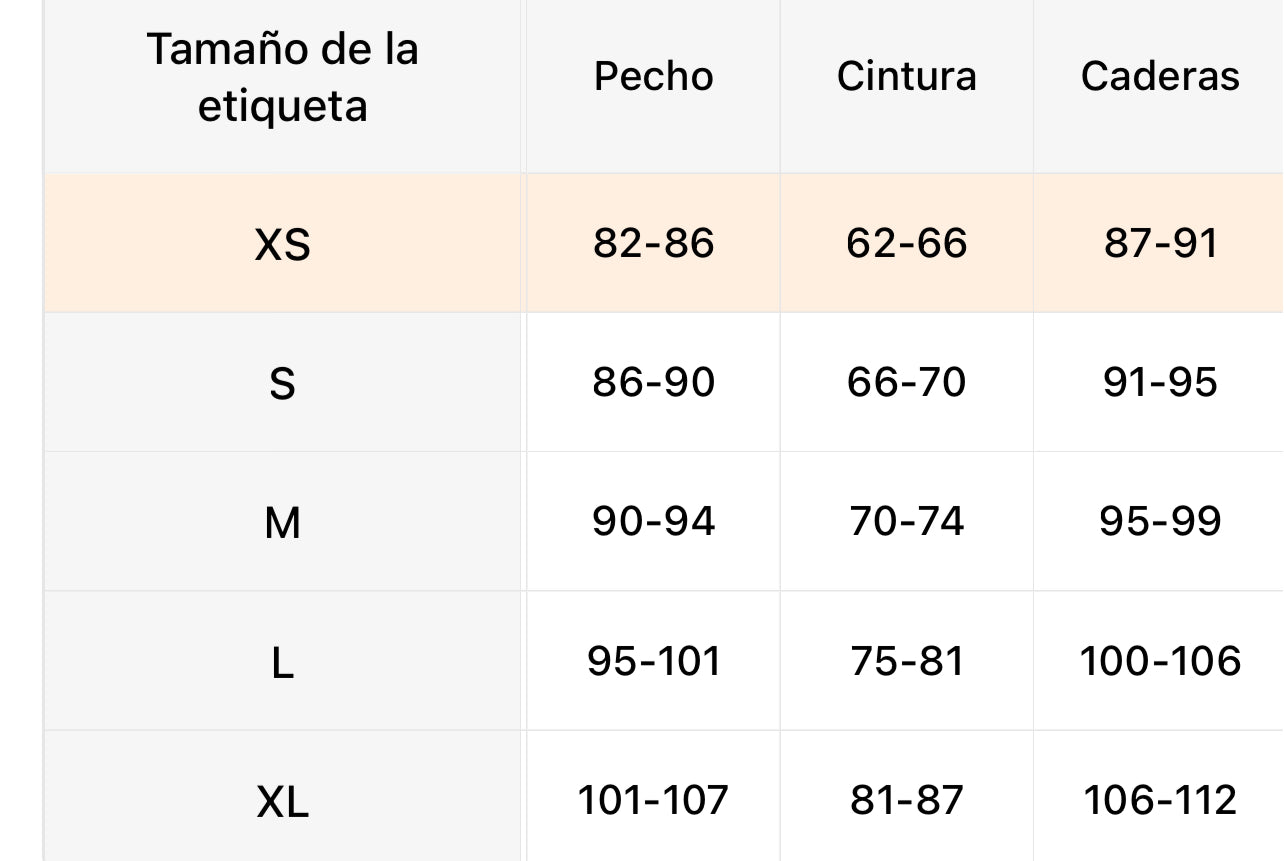The width and height of the screenshot is (1284, 861).
Task: Select the L hips value 100-106
Action: [1160, 661]
